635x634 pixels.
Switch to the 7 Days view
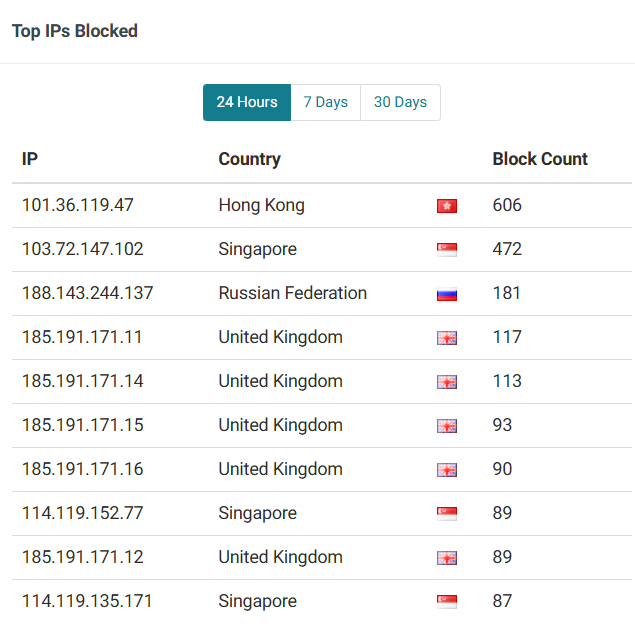(x=326, y=102)
